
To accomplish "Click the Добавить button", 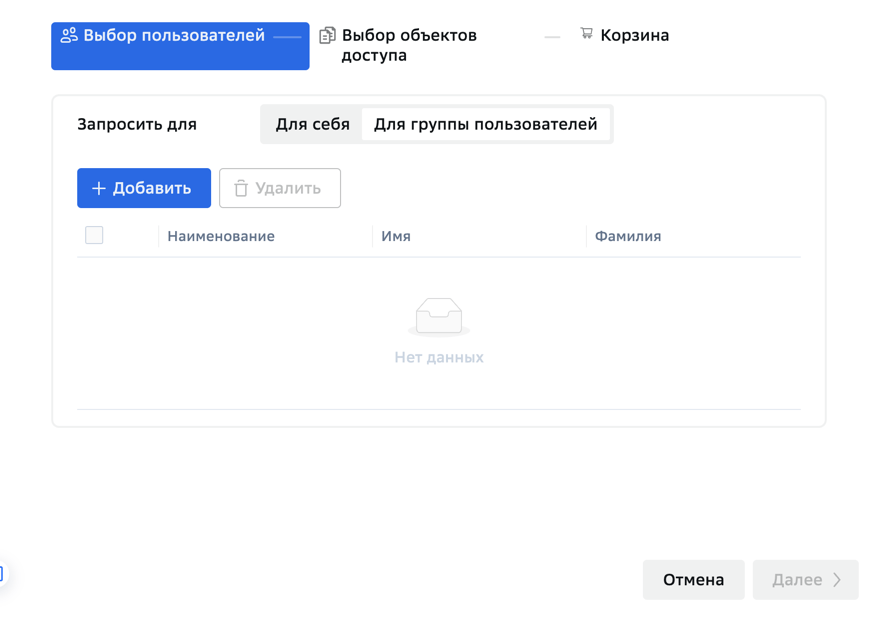I will coord(144,188).
